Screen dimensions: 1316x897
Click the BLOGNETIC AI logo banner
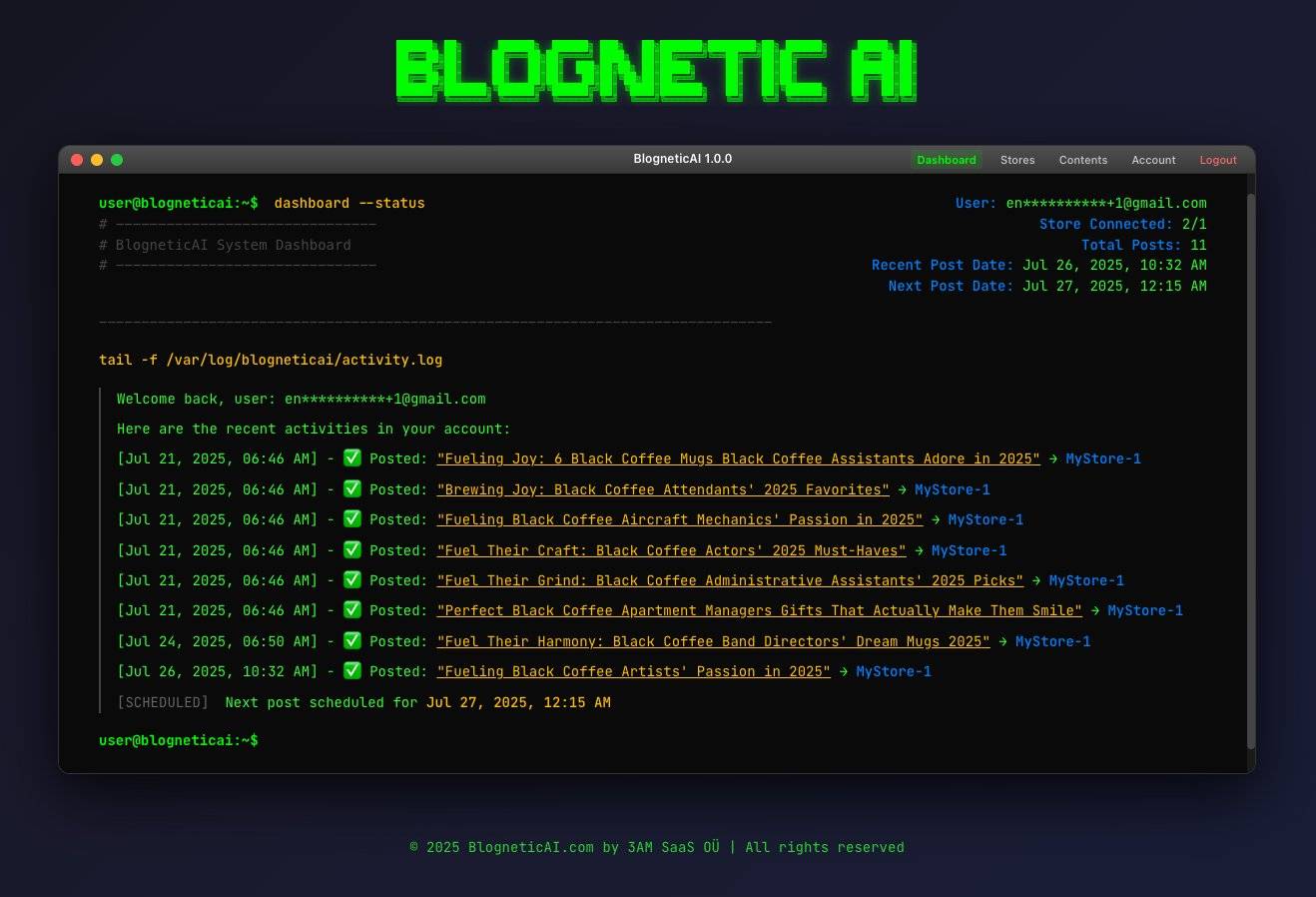pyautogui.click(x=657, y=70)
